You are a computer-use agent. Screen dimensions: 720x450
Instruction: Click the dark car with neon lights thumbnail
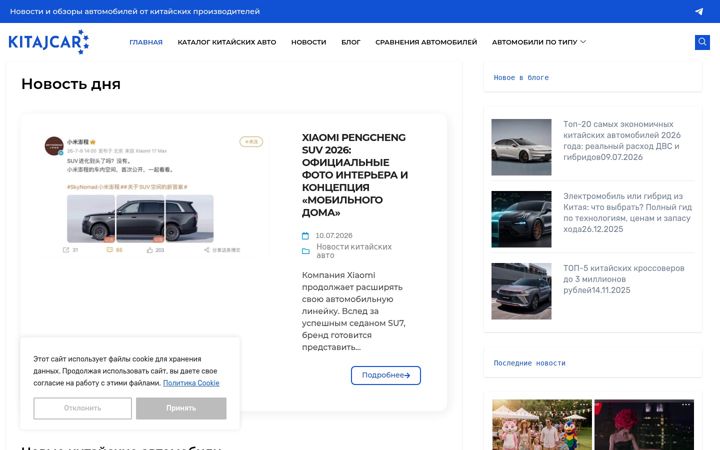[521, 219]
